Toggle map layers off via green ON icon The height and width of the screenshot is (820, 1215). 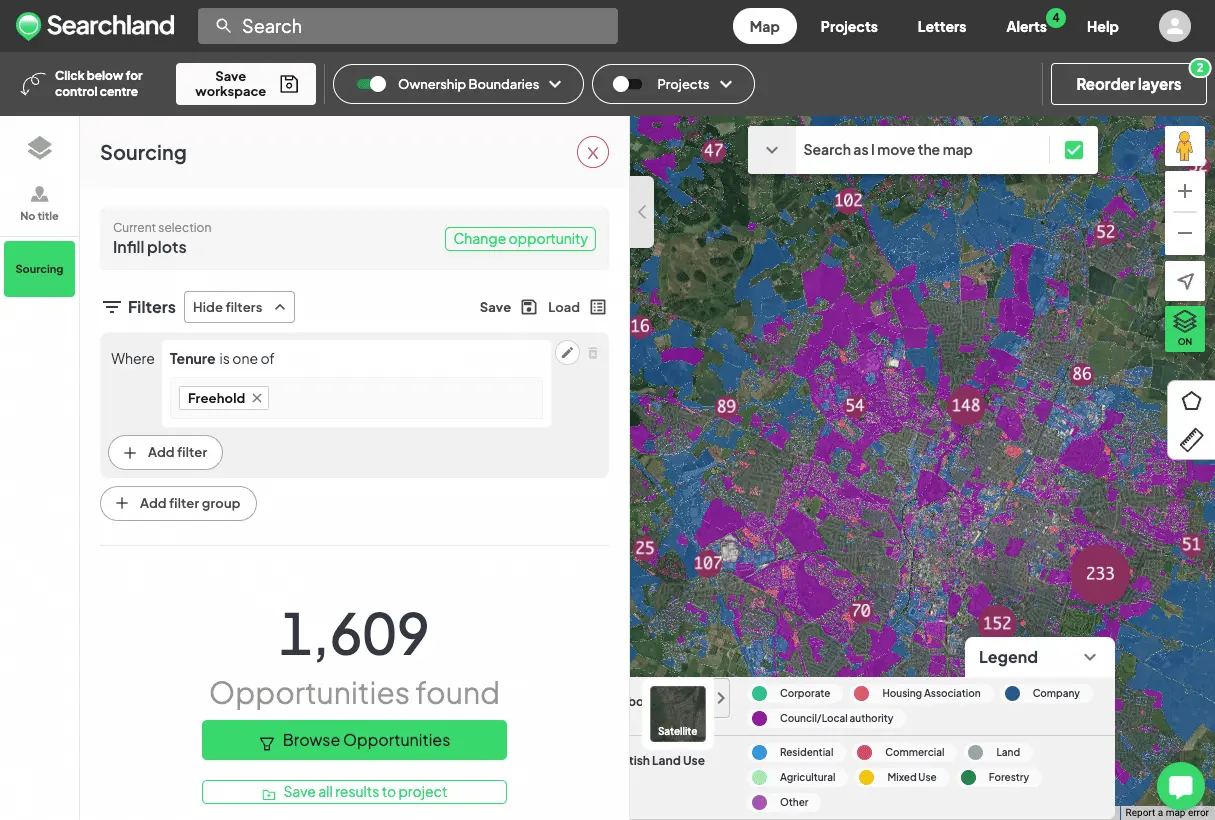click(x=1184, y=327)
